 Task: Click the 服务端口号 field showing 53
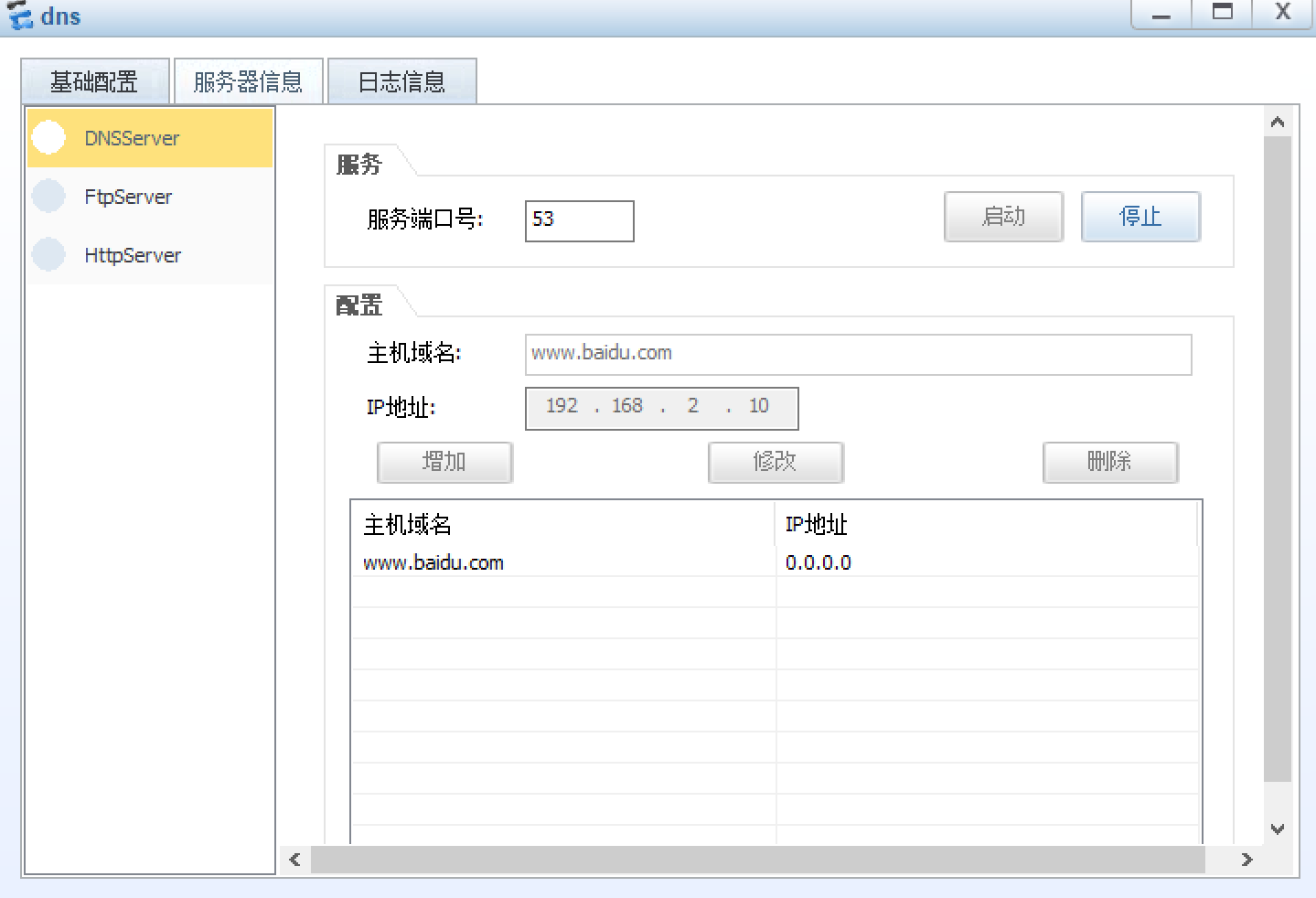pyautogui.click(x=579, y=220)
